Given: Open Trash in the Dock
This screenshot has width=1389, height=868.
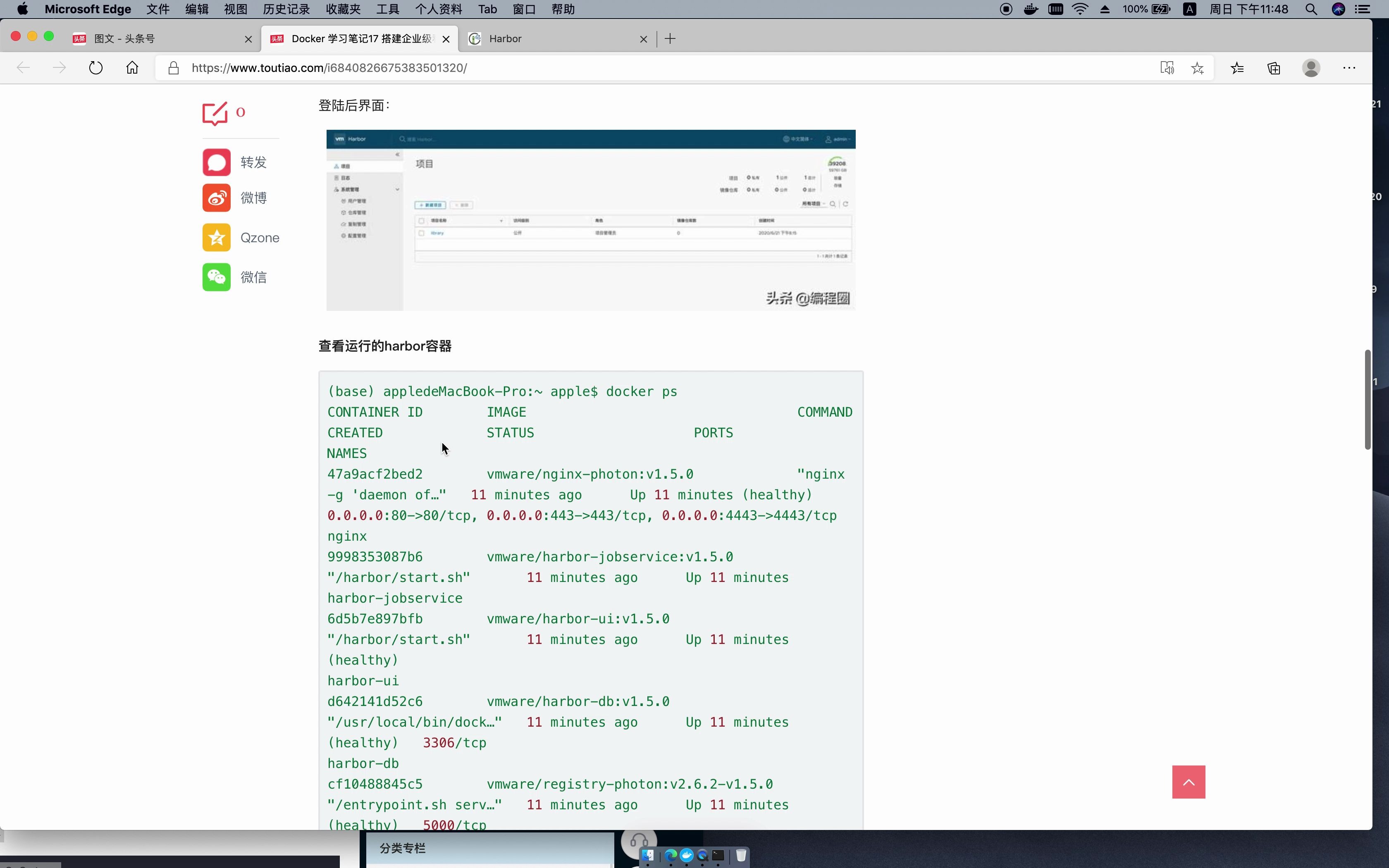Looking at the screenshot, I should click(741, 855).
